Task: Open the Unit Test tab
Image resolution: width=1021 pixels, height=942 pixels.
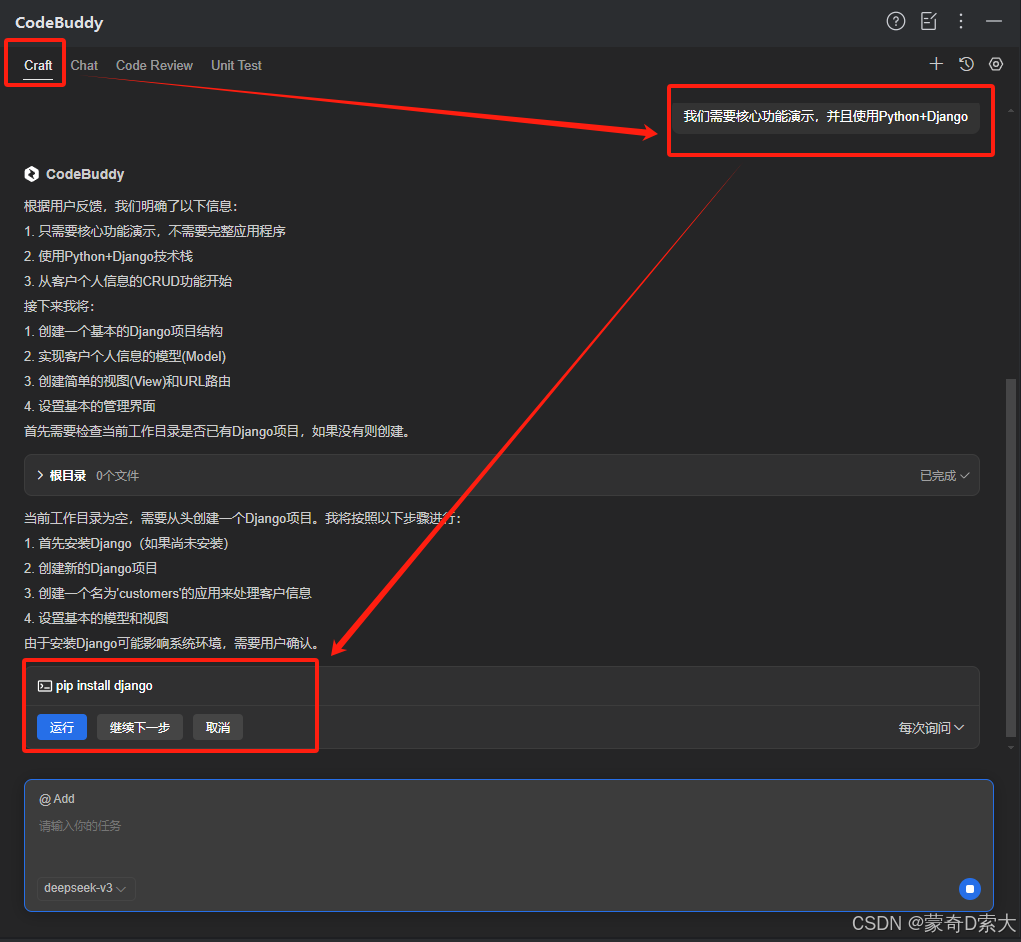Action: click(x=236, y=65)
